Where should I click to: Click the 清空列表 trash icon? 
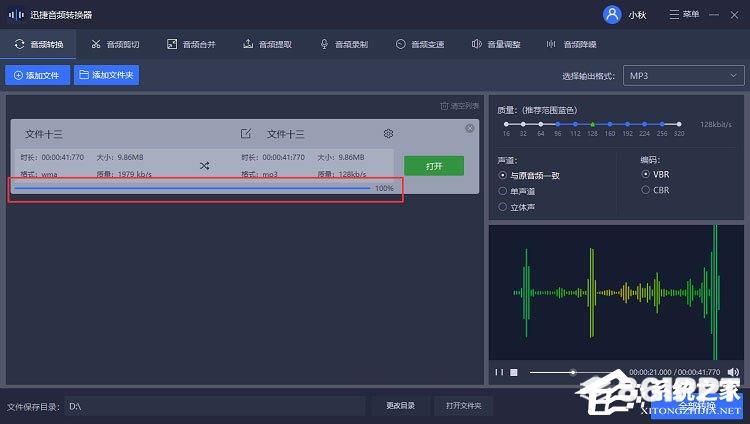coord(445,106)
